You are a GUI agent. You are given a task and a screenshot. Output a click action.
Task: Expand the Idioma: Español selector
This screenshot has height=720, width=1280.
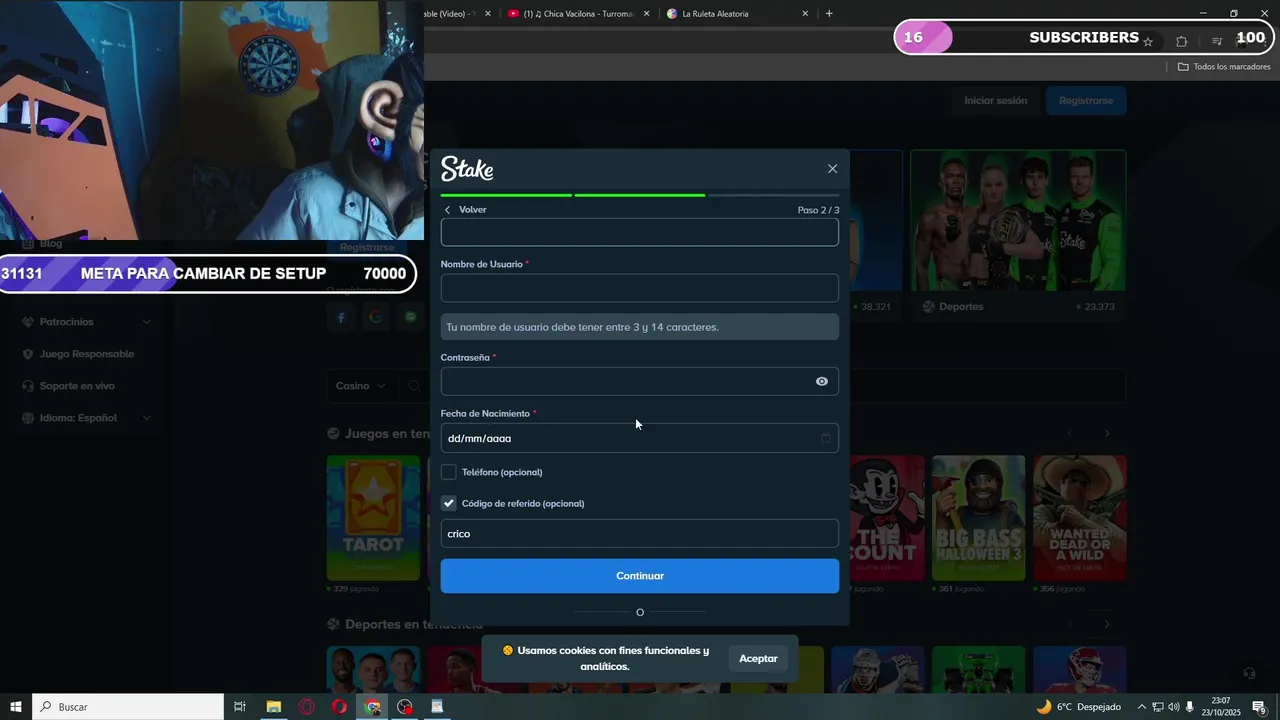[86, 418]
